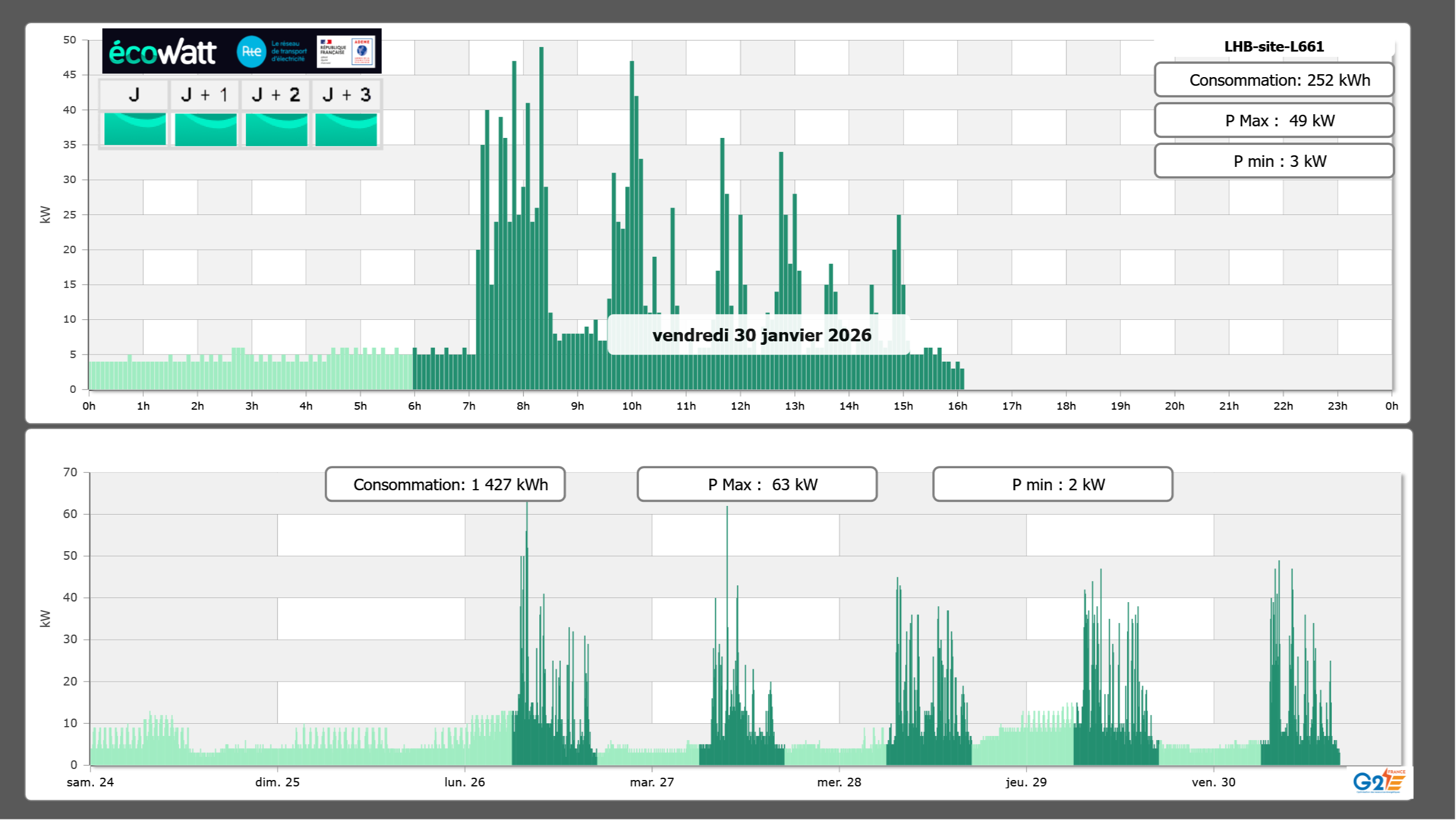Select the green signal under J + 2
The width and height of the screenshot is (1456, 820).
pyautogui.click(x=276, y=129)
